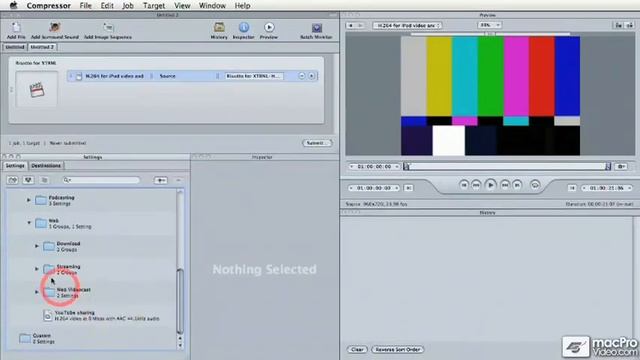
Task: Expand the Web Videocast group
Action: pyautogui.click(x=36, y=292)
